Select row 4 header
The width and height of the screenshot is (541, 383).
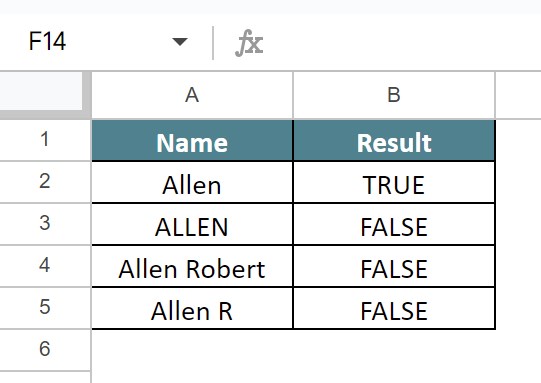click(x=45, y=266)
